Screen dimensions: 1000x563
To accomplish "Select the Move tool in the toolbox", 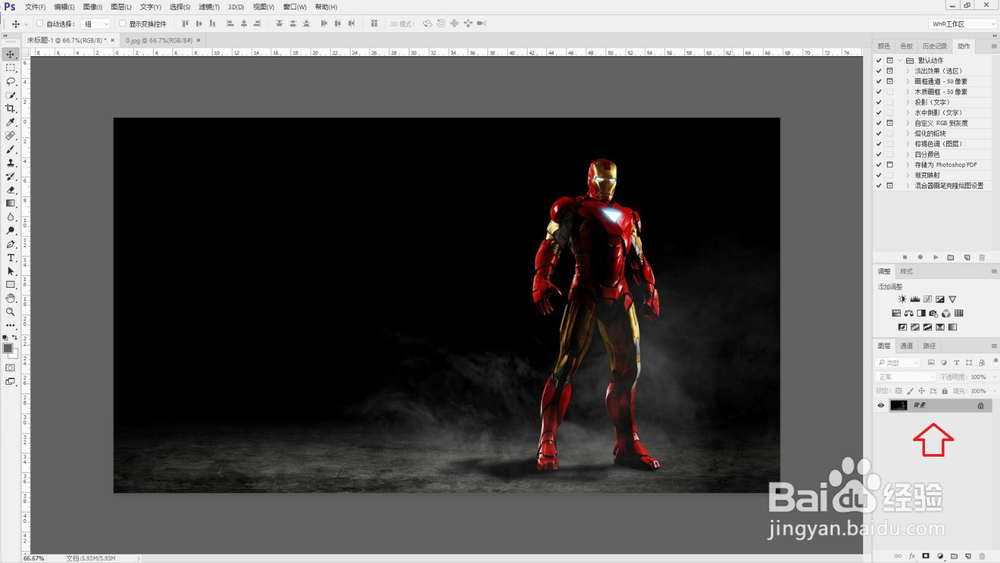I will pyautogui.click(x=10, y=54).
